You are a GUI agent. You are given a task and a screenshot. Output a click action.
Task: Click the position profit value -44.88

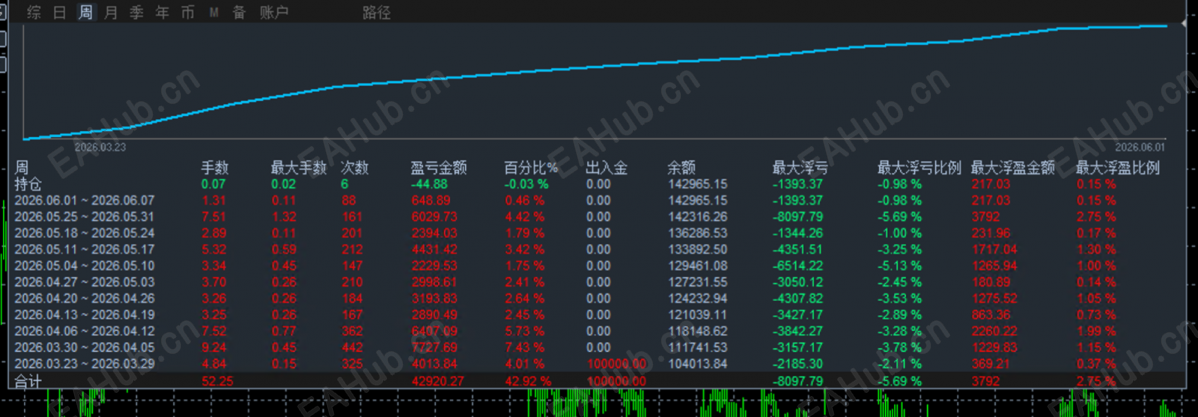pos(429,184)
